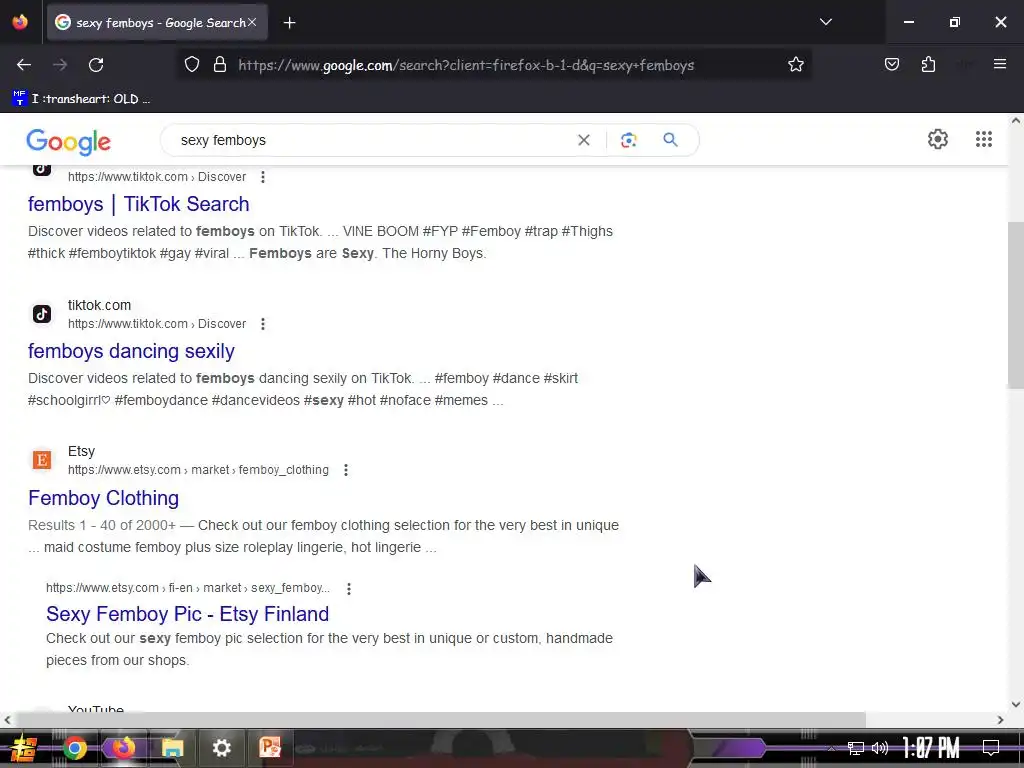The width and height of the screenshot is (1024, 768).
Task: Open a new tab with the plus button
Action: (289, 23)
